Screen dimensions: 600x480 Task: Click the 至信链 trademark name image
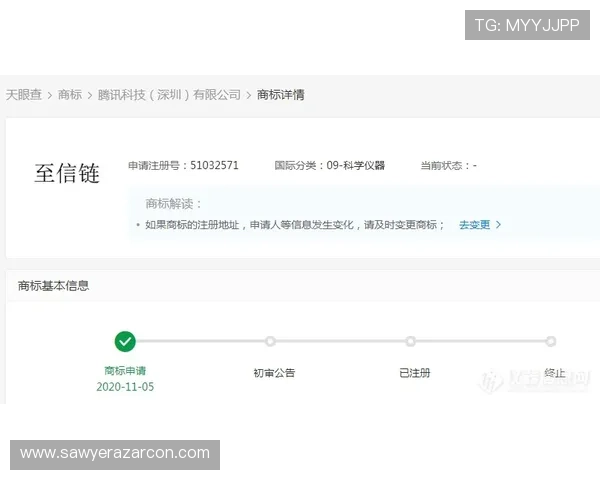67,173
